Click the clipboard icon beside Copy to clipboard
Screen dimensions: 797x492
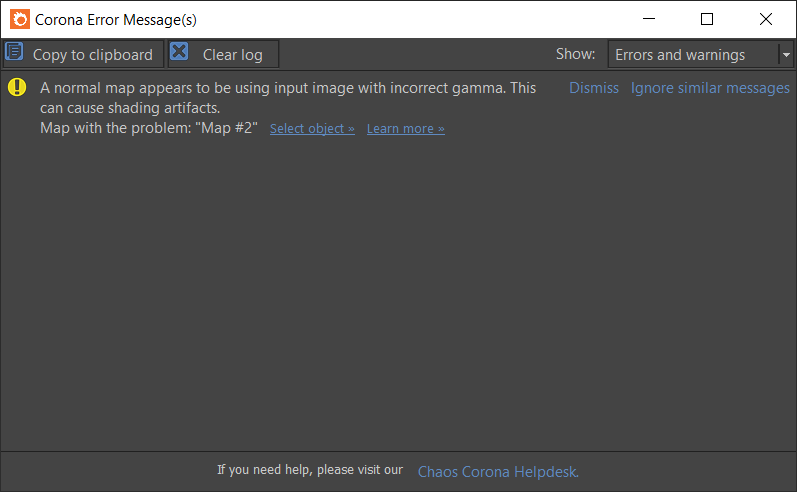click(14, 51)
